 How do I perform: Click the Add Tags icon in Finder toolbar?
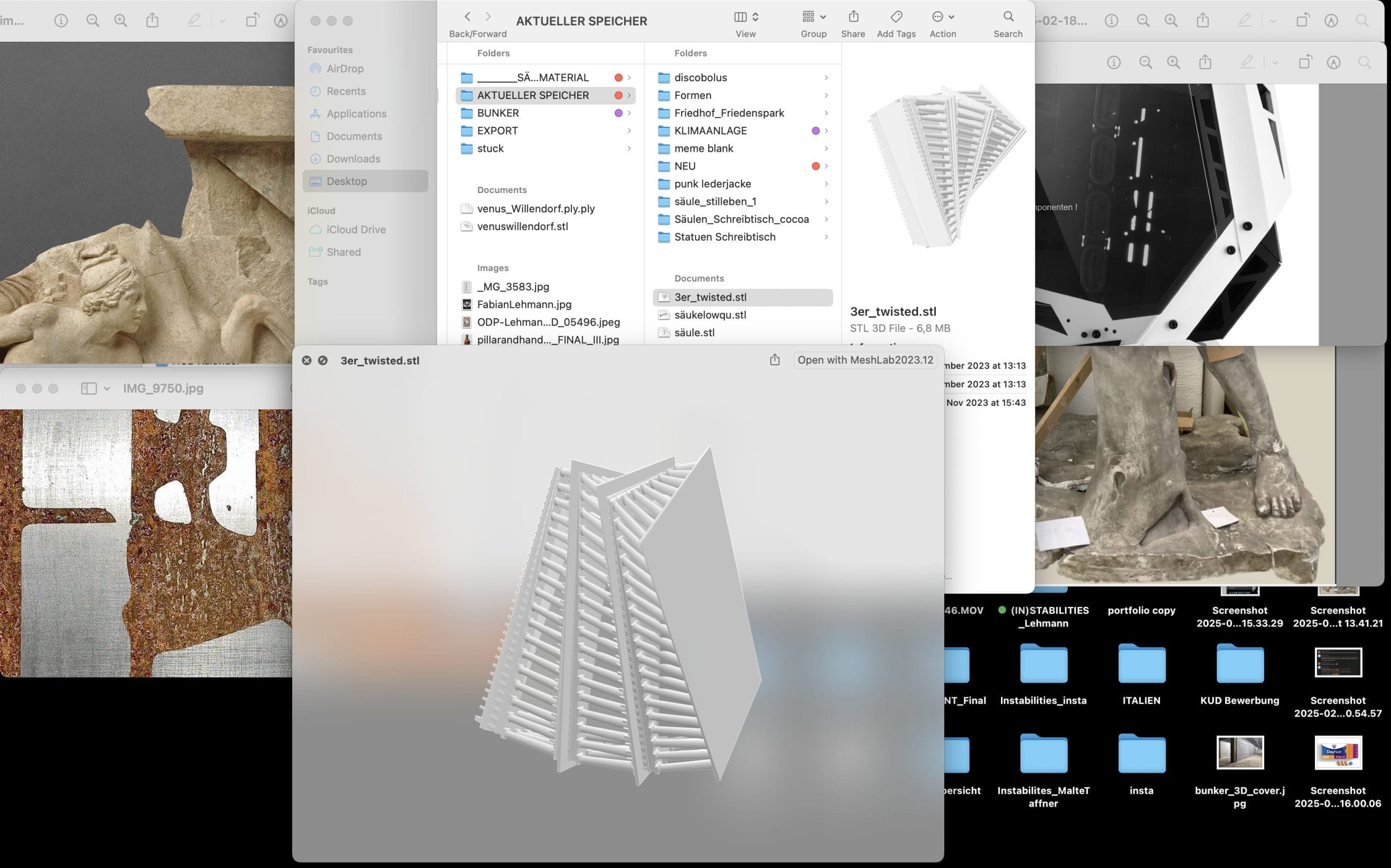pyautogui.click(x=896, y=17)
